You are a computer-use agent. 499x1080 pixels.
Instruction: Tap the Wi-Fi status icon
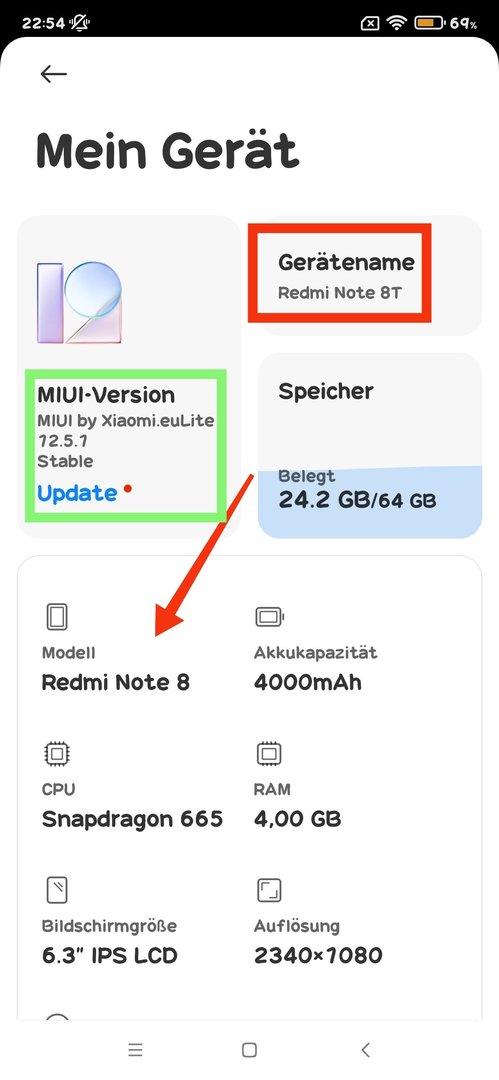pyautogui.click(x=396, y=23)
